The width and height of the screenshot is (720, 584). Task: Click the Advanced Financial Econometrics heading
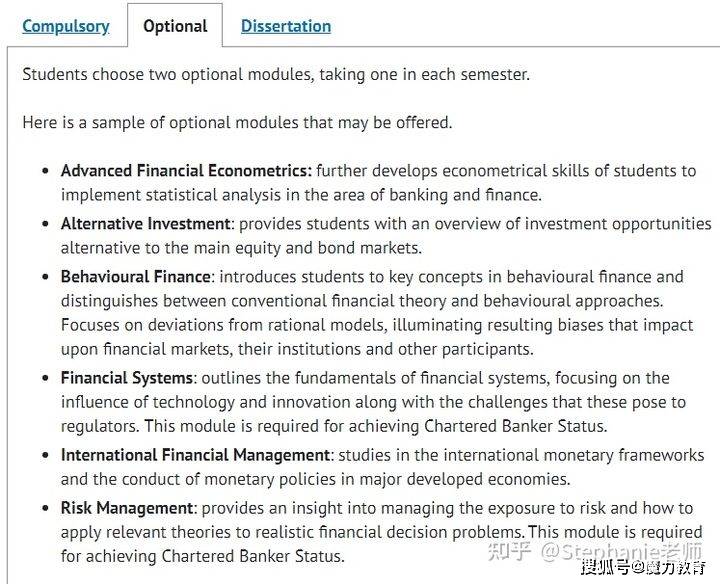coord(186,171)
